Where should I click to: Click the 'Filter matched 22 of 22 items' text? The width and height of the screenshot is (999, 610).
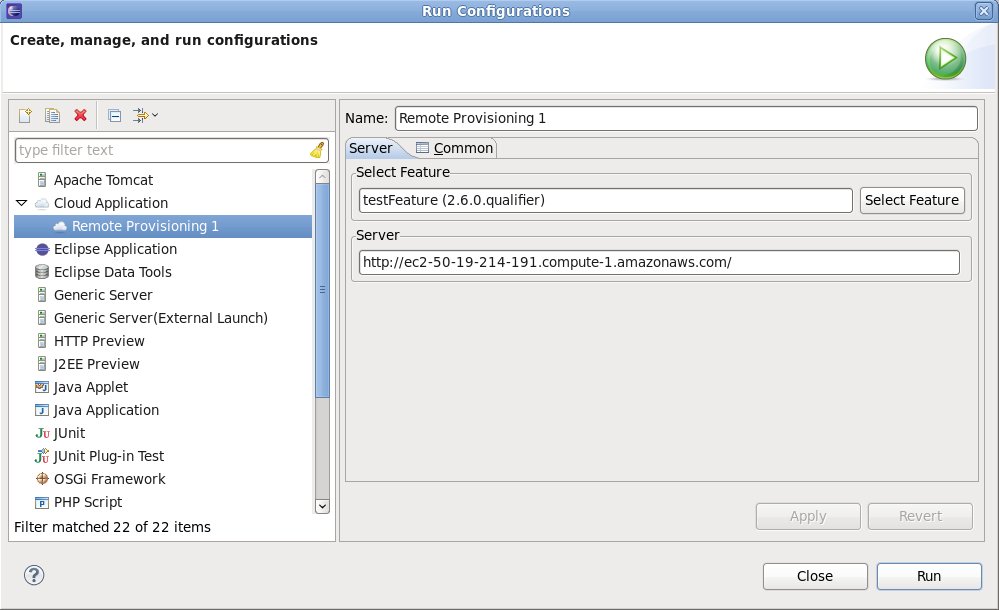point(112,527)
